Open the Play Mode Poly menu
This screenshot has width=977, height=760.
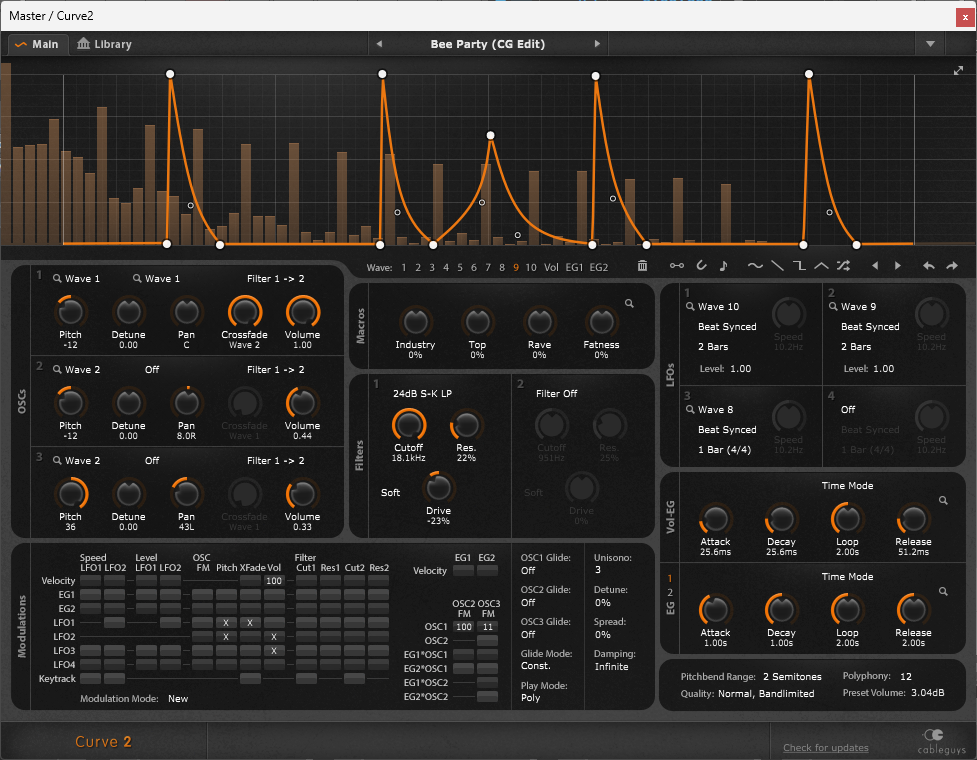pos(530,698)
